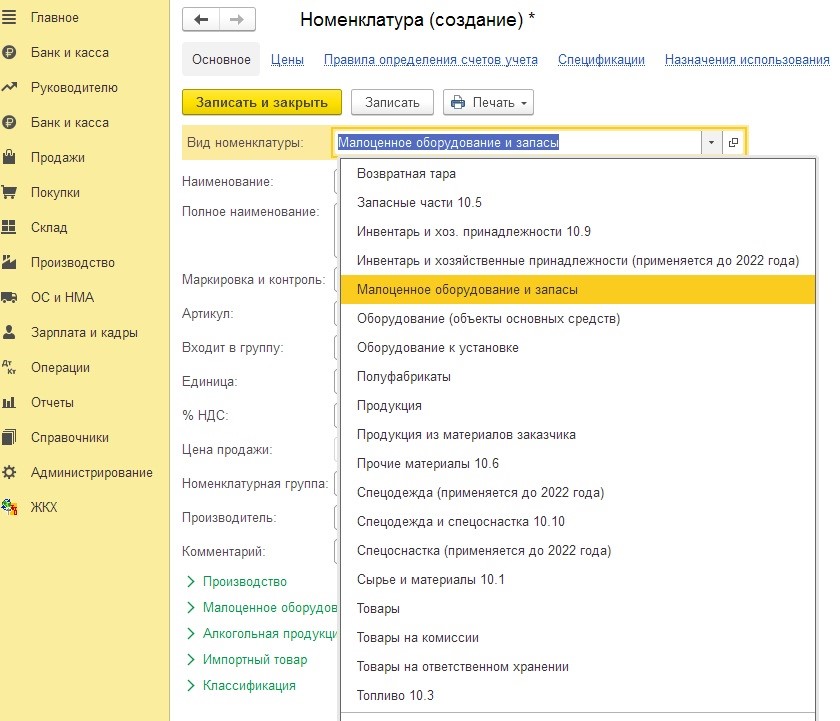Toggle the Вид номенклатуры dropdown arrow
The width and height of the screenshot is (840, 721).
tap(711, 142)
